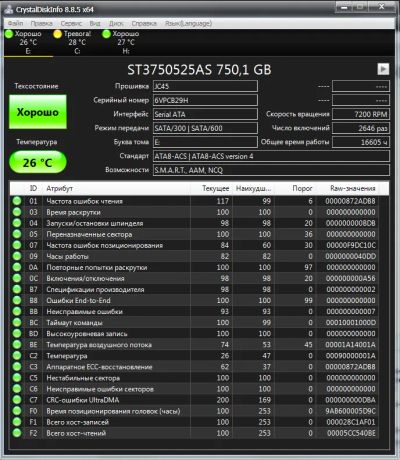Click the 2646 раз power-on count field
This screenshot has width=400, height=460.
pos(361,128)
